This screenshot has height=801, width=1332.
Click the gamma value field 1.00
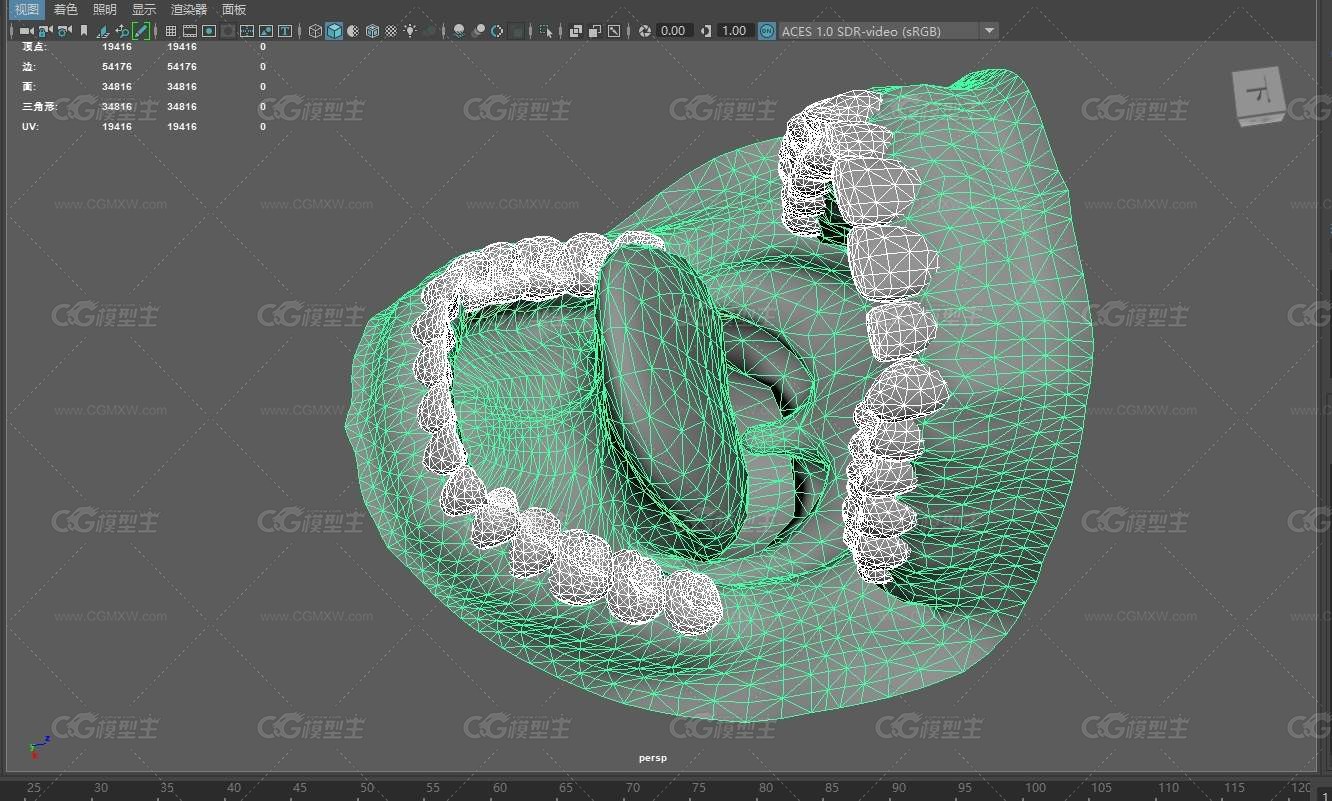[735, 31]
